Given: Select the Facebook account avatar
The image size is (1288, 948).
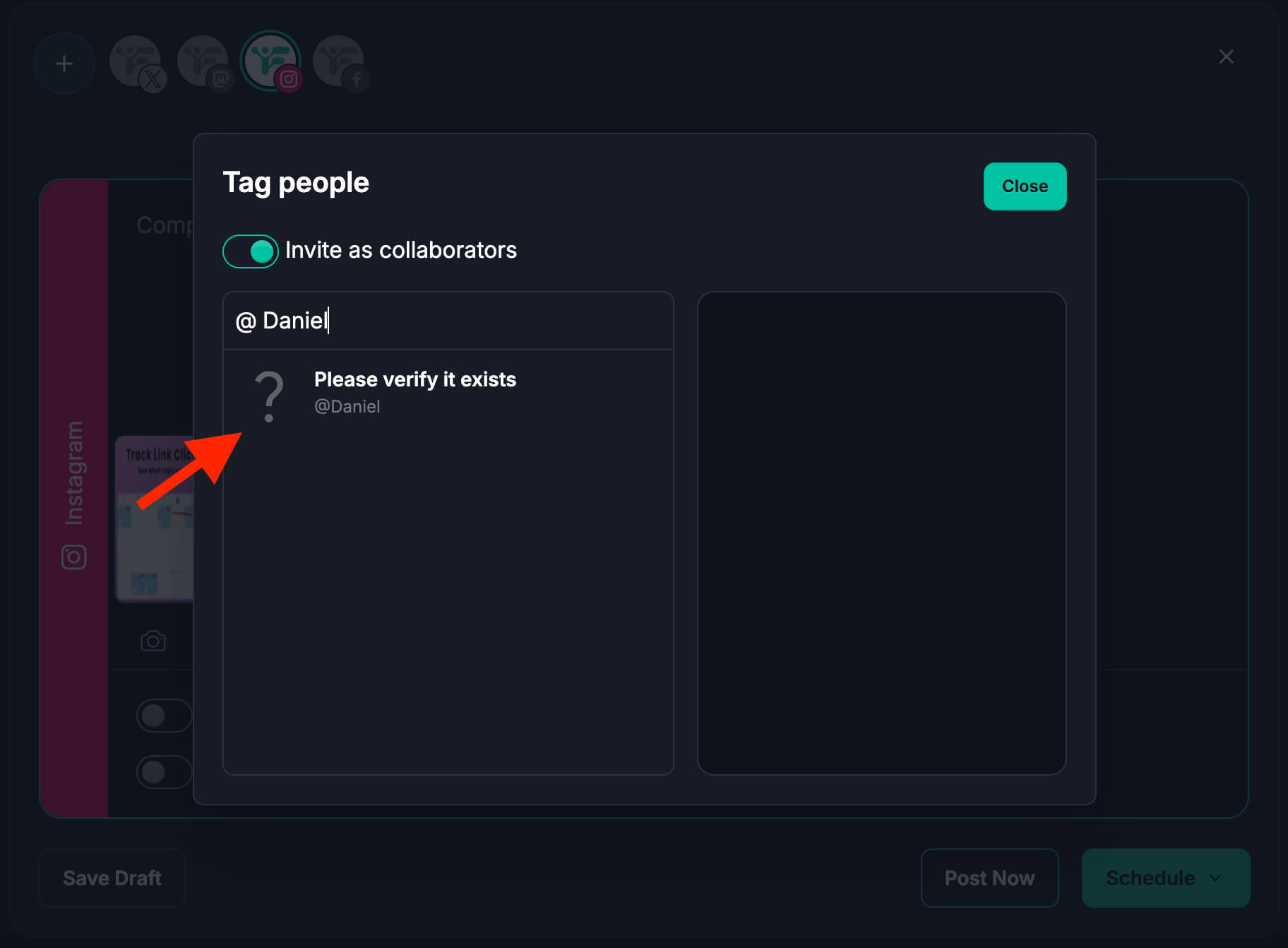Looking at the screenshot, I should 339,62.
